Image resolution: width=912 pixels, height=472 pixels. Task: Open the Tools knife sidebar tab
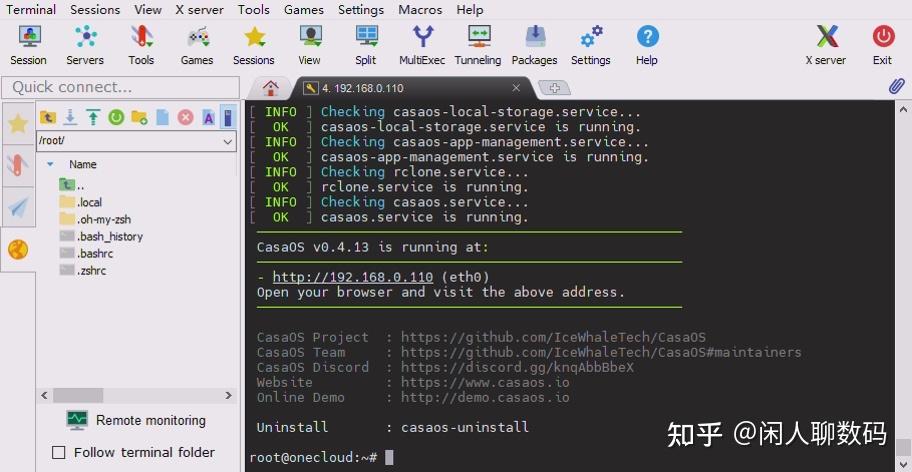coord(18,165)
